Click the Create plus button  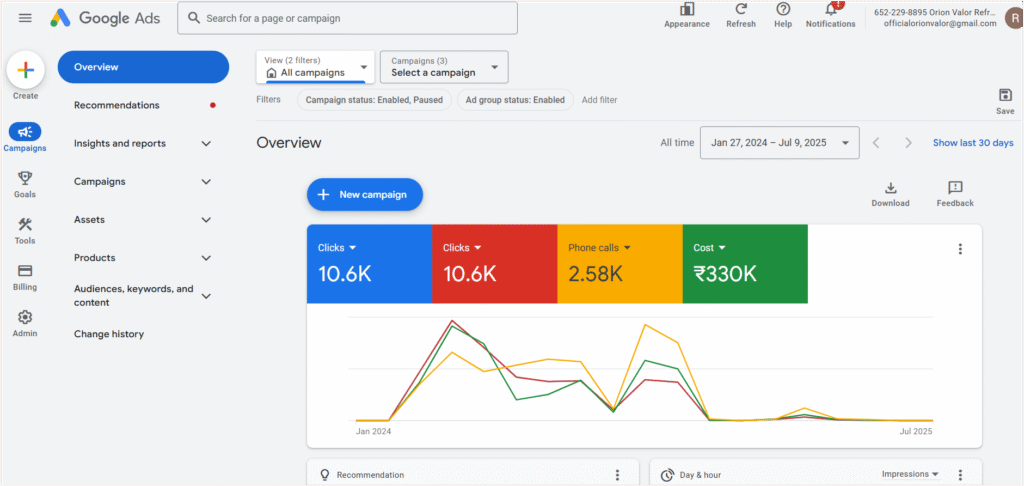click(x=25, y=70)
